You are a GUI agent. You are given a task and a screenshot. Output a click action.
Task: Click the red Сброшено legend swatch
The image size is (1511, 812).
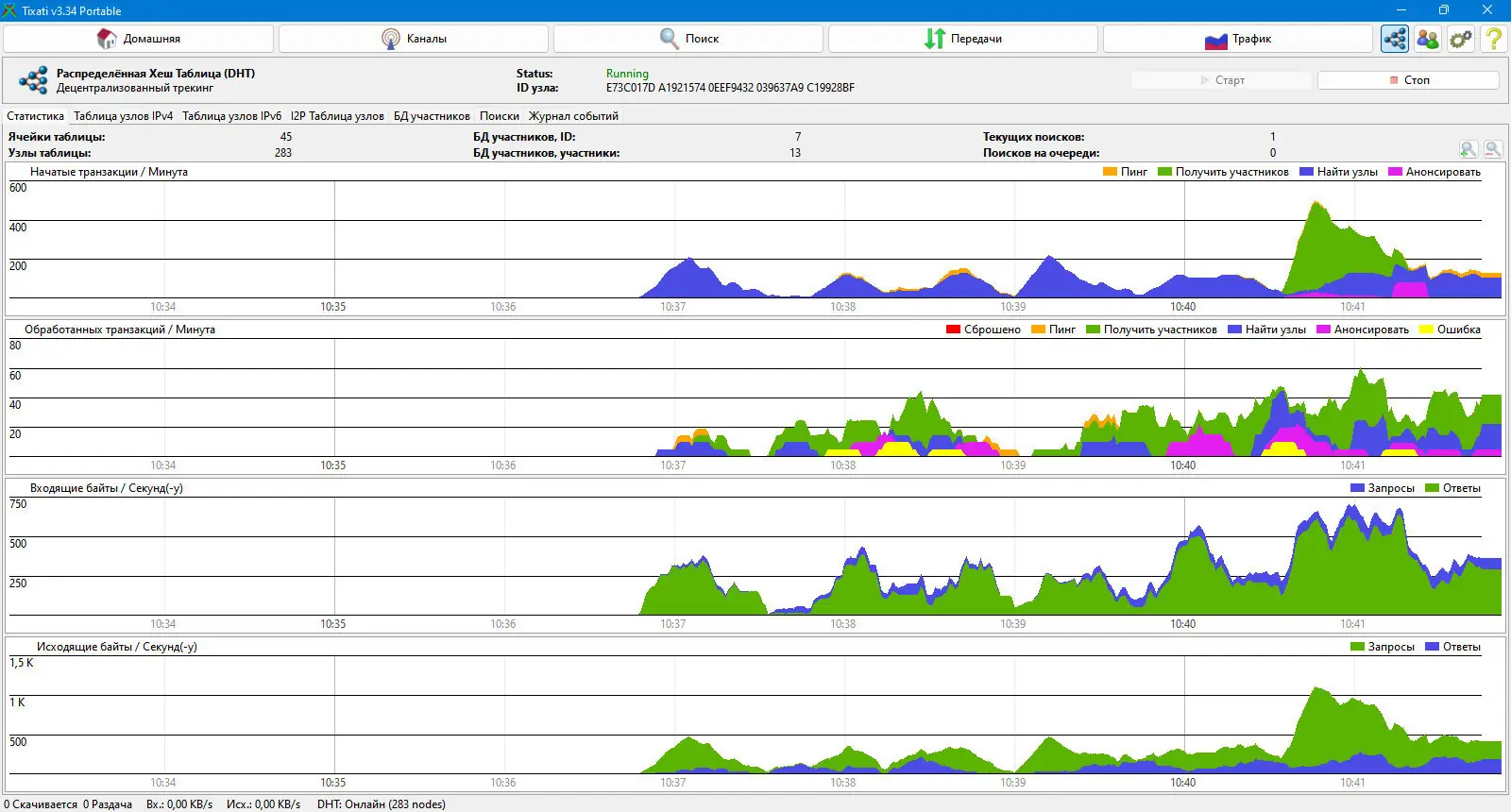click(x=953, y=330)
